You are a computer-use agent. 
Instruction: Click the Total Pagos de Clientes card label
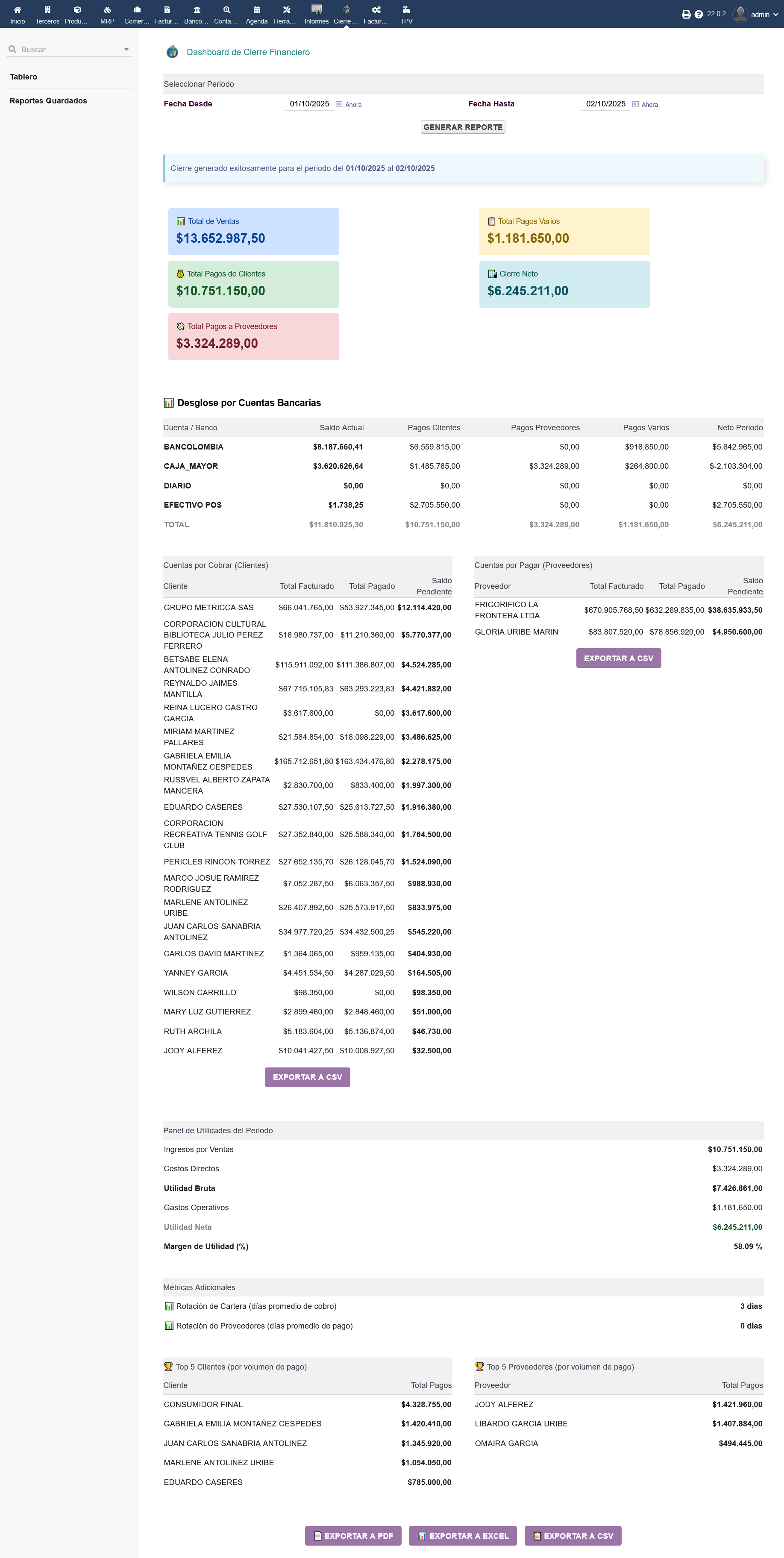(x=226, y=274)
